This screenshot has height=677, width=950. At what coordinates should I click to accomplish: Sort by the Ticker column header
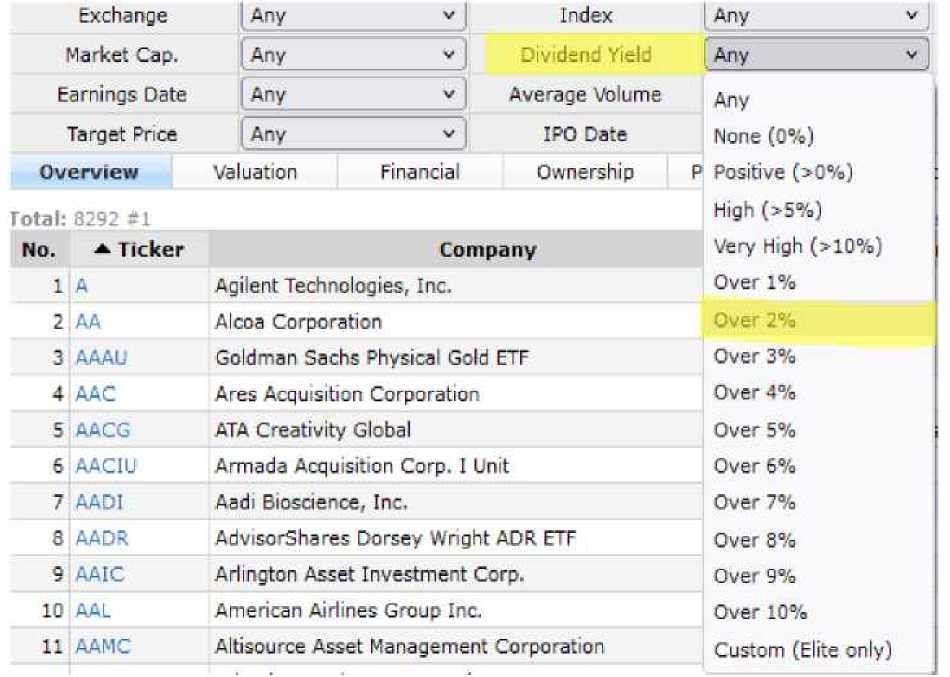pyautogui.click(x=140, y=250)
